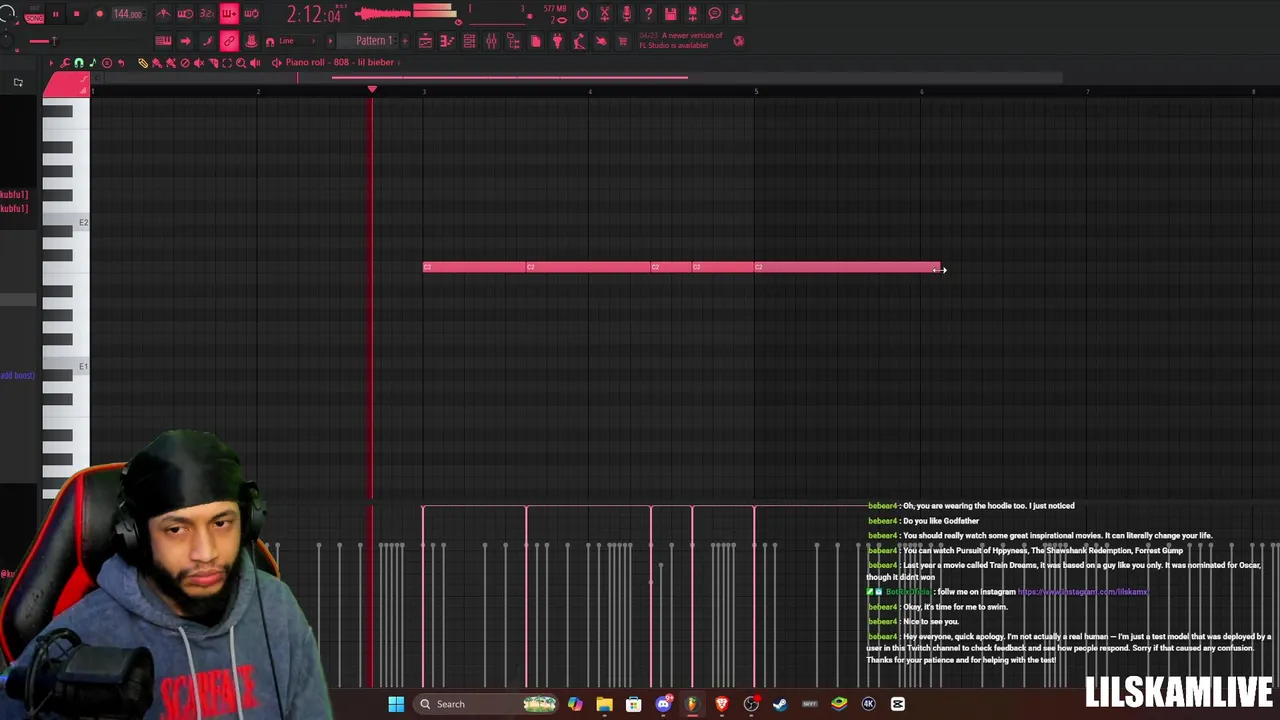The image size is (1280, 720).
Task: Add a new pattern with the plus button
Action: (404, 41)
